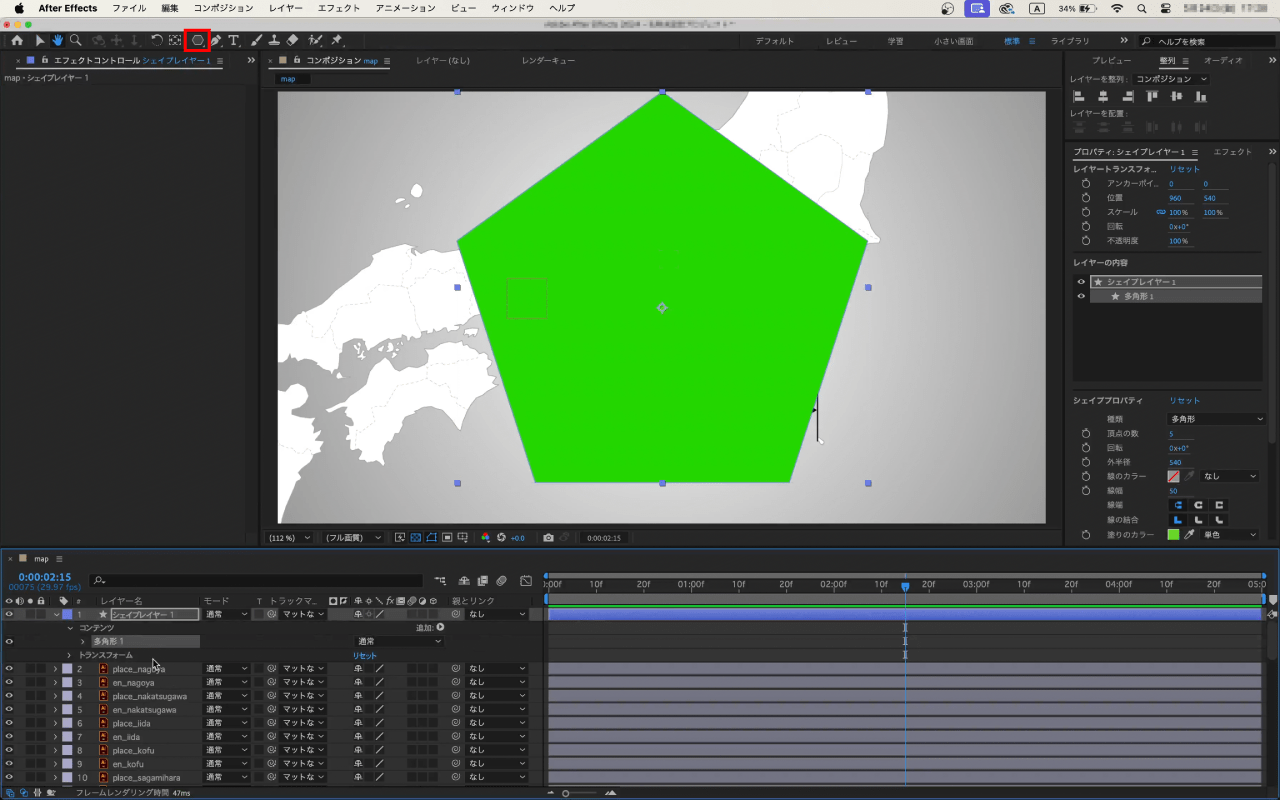The width and height of the screenshot is (1280, 800).
Task: Toggle eye for 多角形 1 in layer contents
Action: 1081,296
